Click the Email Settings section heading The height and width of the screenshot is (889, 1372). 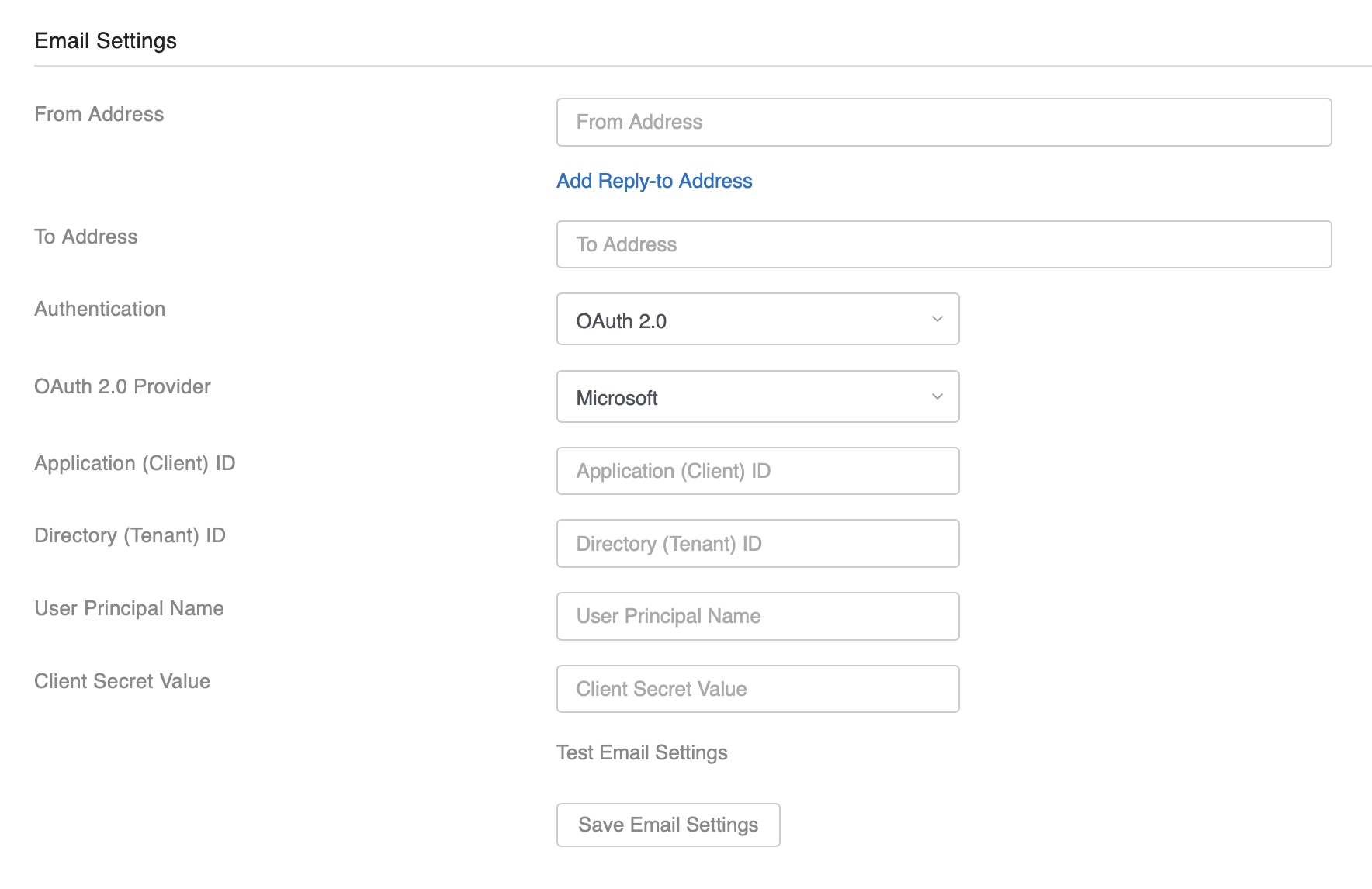click(106, 40)
